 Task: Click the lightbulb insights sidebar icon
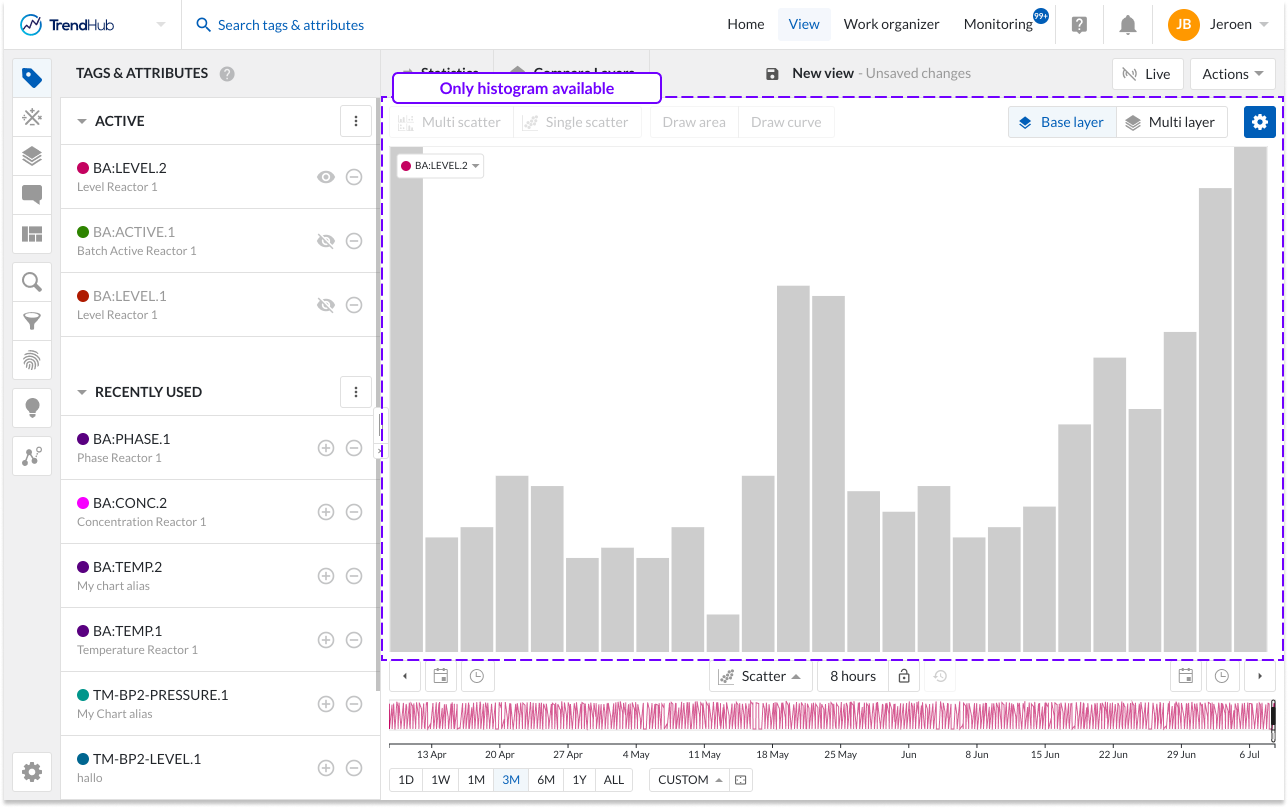pyautogui.click(x=32, y=407)
